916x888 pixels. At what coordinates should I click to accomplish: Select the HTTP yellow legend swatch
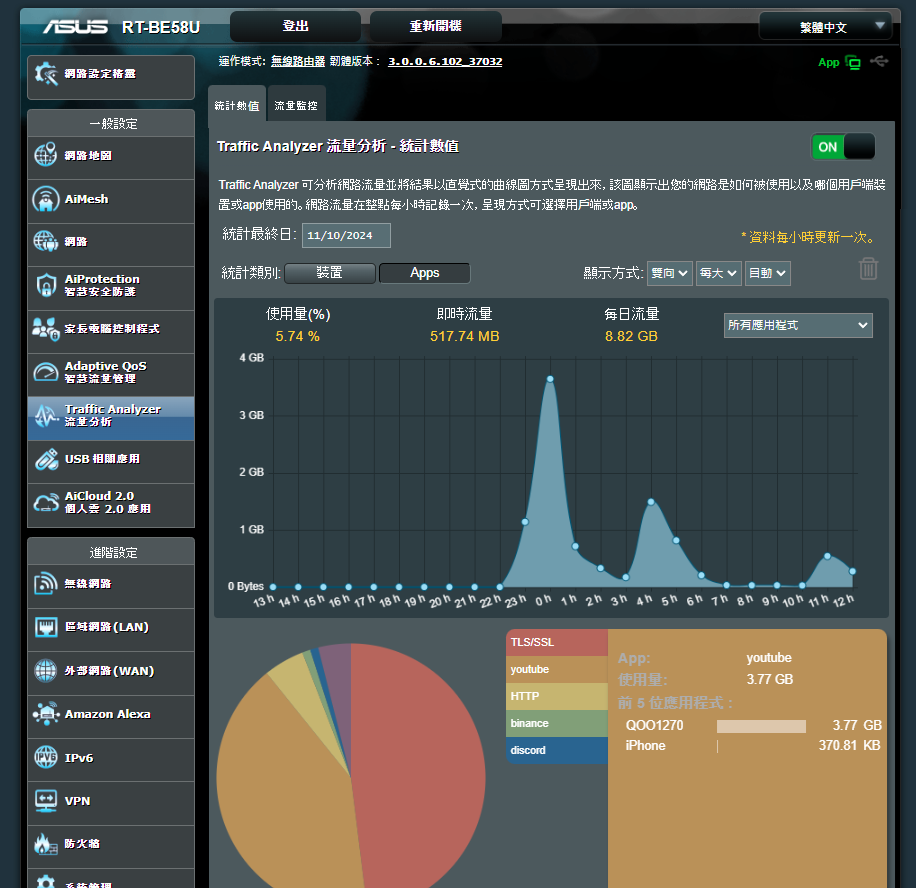[x=557, y=696]
